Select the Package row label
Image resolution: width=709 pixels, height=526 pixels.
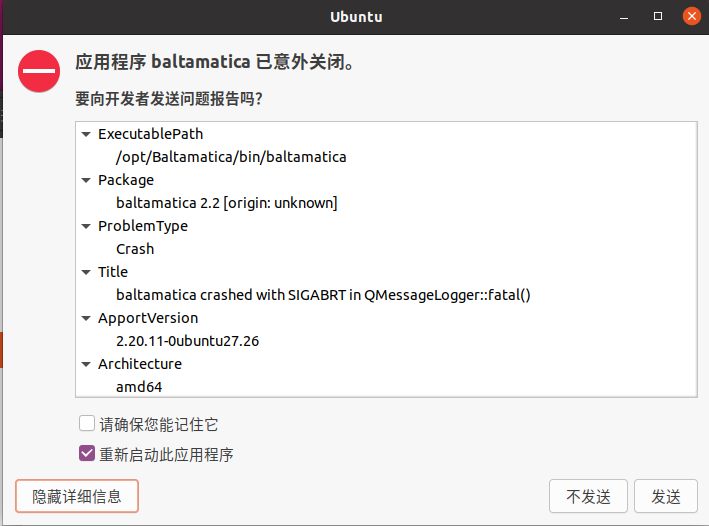point(126,180)
